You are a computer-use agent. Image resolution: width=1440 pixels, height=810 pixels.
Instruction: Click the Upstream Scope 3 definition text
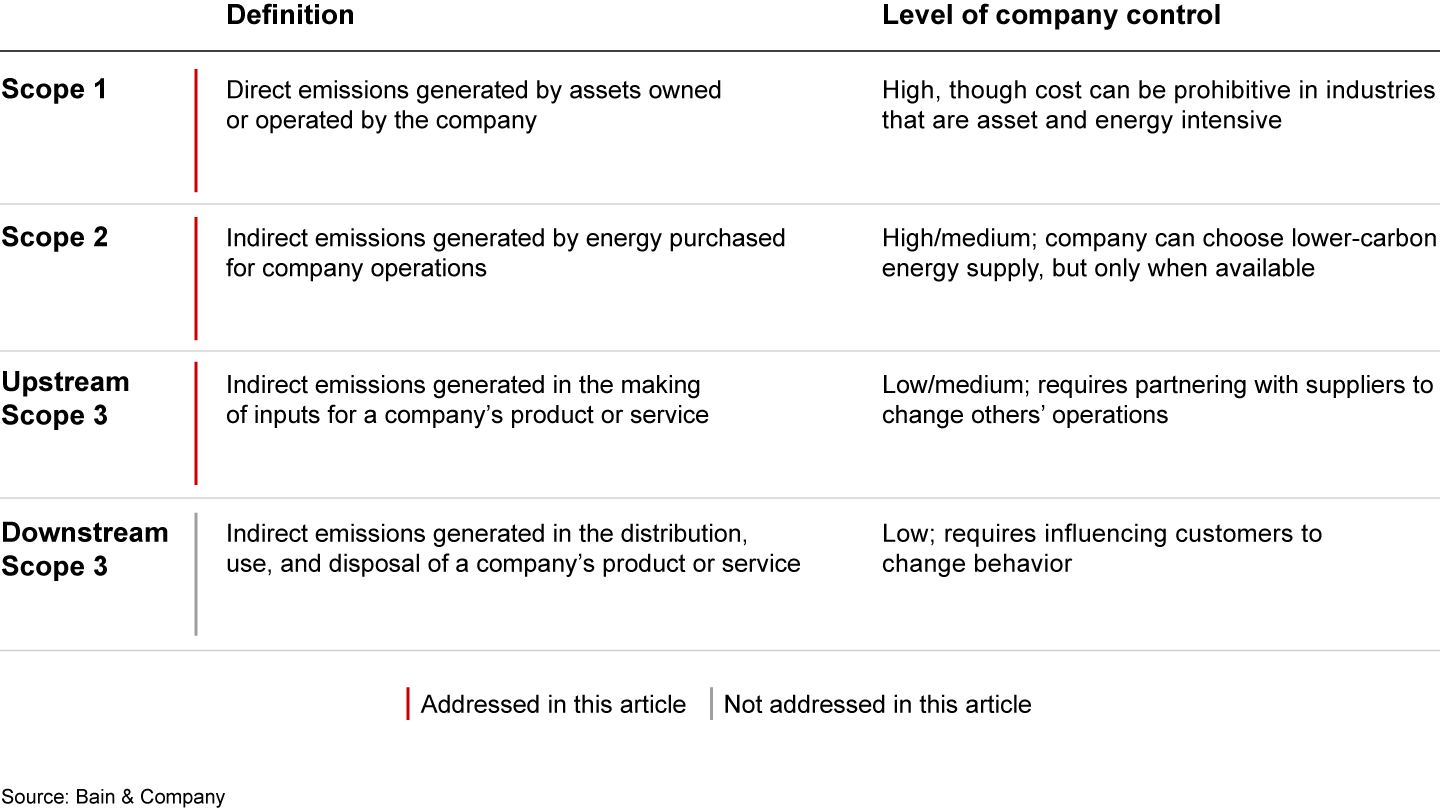point(467,399)
